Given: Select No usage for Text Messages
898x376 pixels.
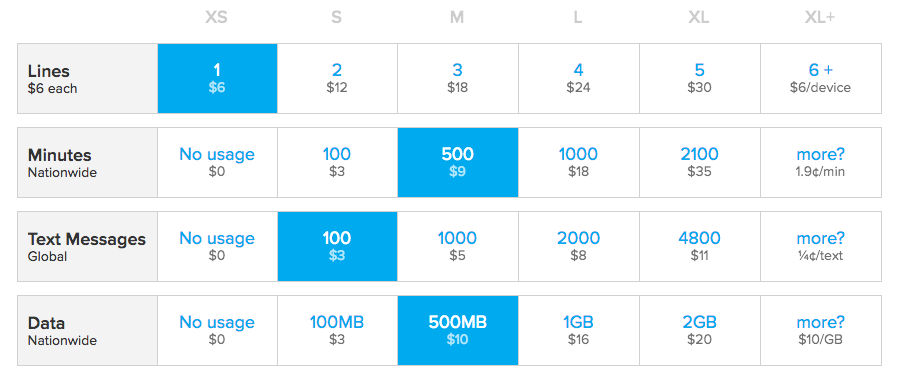Looking at the screenshot, I should (x=217, y=247).
